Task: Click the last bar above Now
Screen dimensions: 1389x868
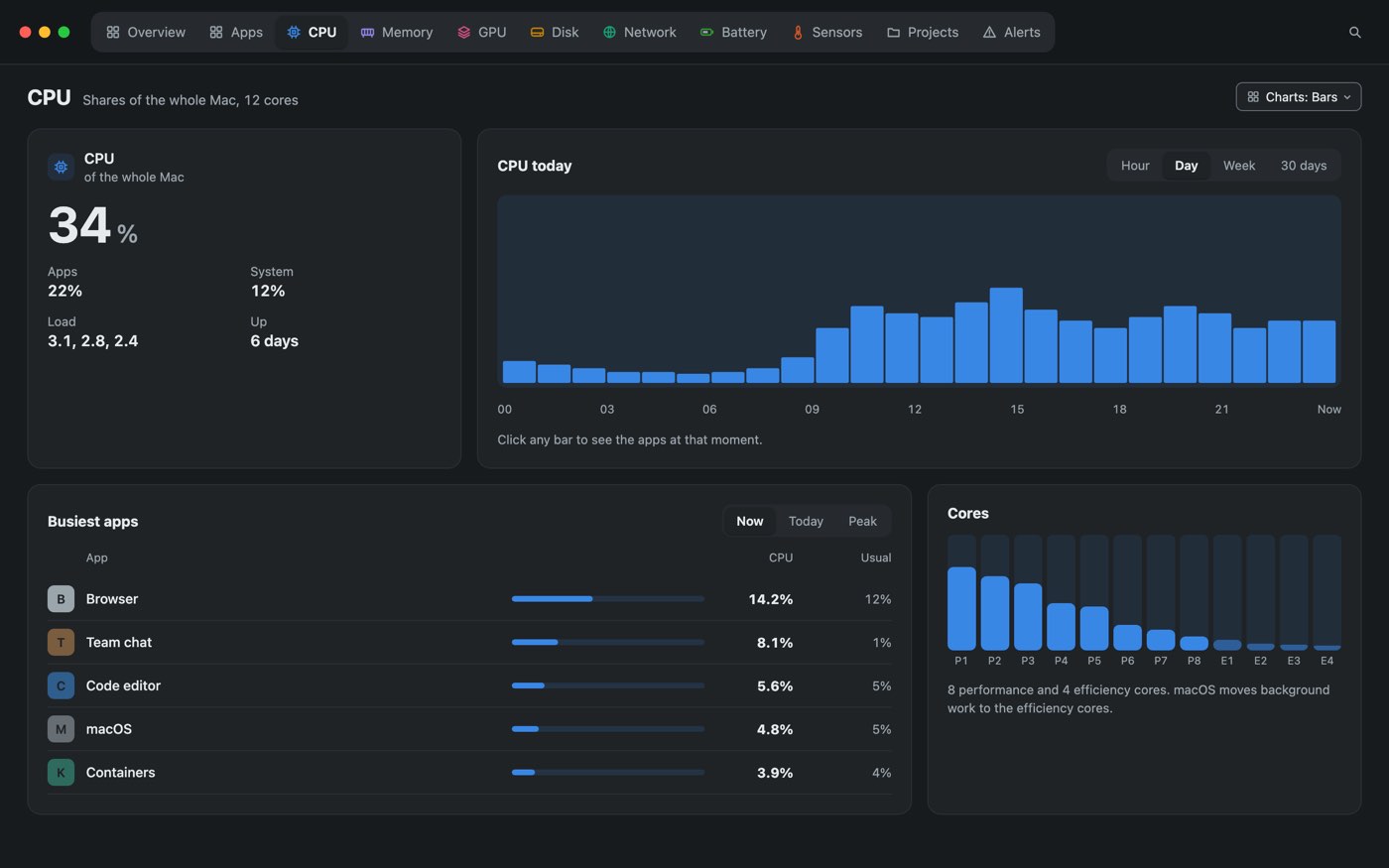Action: (1319, 351)
